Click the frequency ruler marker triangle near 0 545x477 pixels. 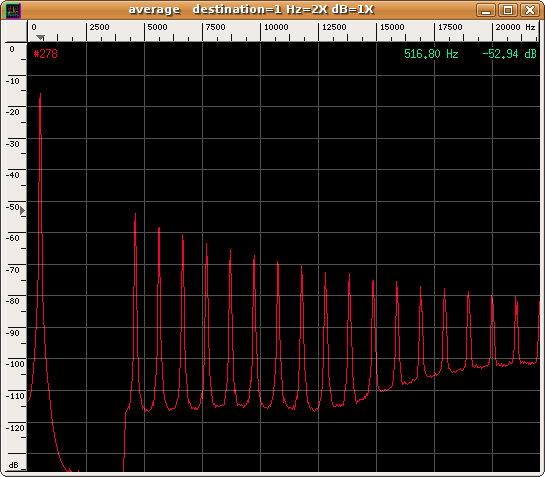click(x=41, y=37)
